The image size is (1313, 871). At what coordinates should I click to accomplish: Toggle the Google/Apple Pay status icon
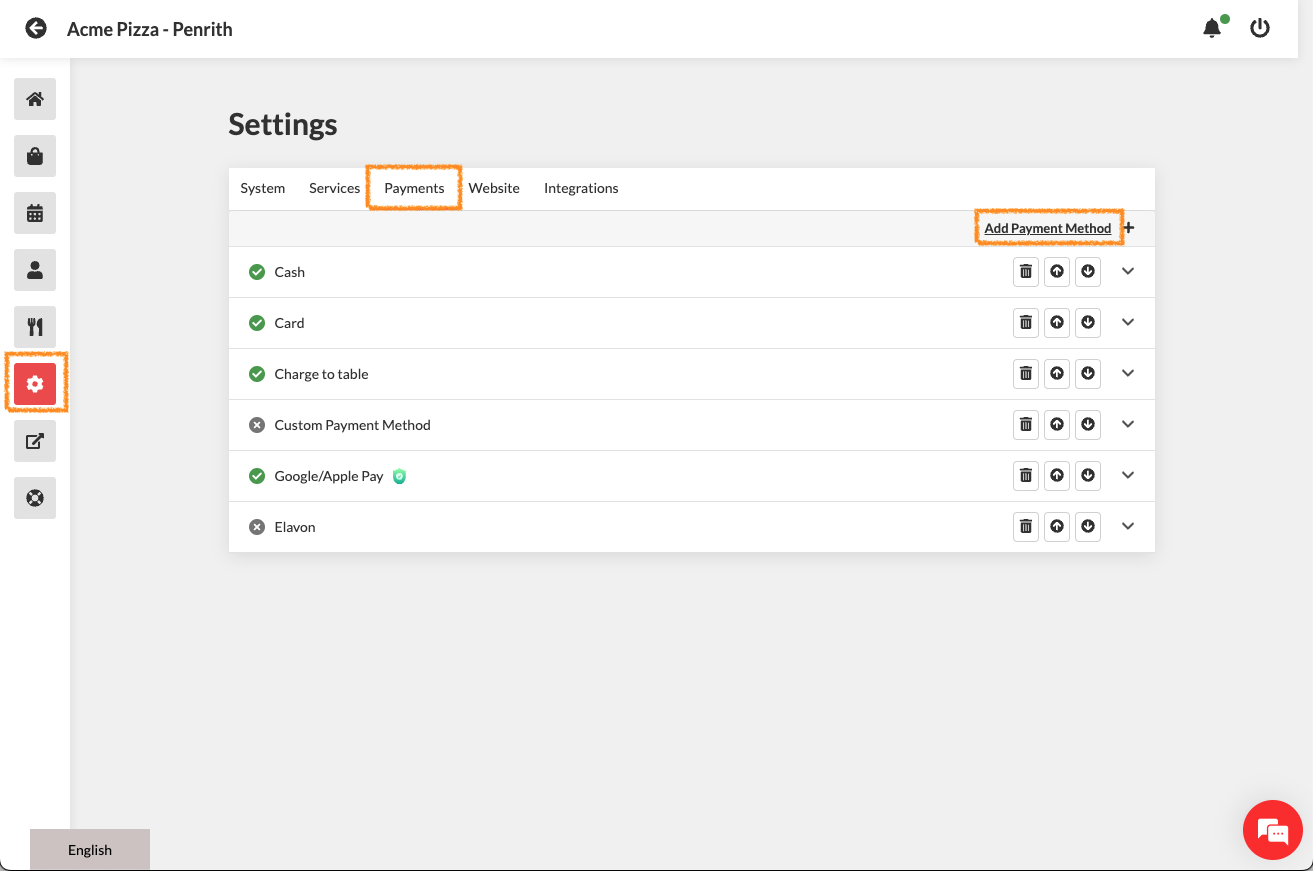point(257,476)
